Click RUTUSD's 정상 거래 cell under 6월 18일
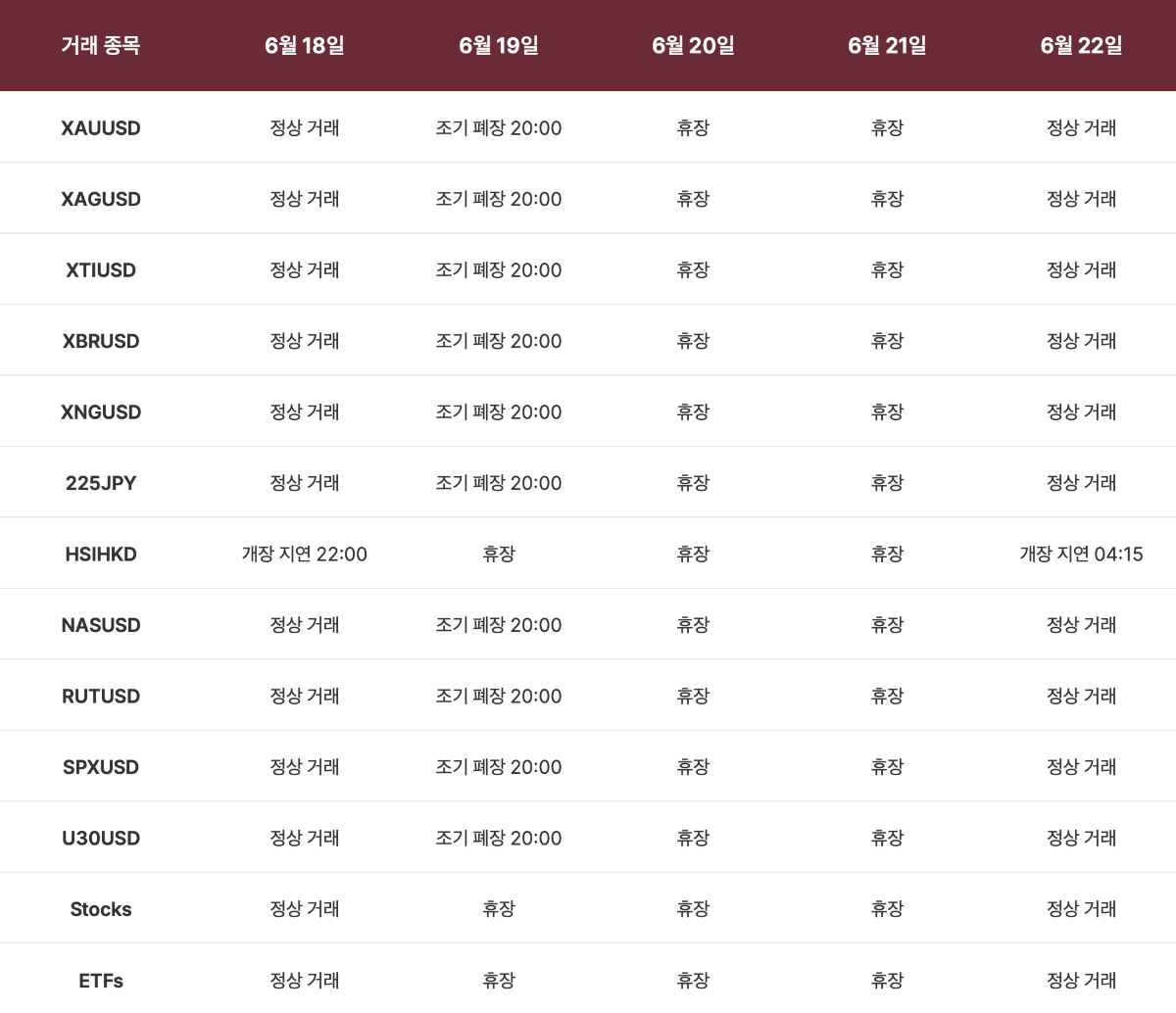Image resolution: width=1176 pixels, height=1013 pixels. click(305, 697)
